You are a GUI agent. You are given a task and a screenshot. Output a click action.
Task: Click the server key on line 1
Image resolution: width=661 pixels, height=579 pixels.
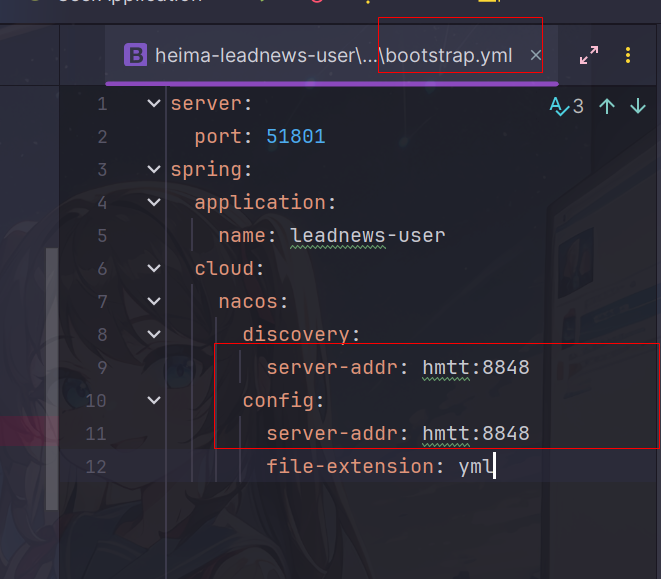[x=206, y=104]
